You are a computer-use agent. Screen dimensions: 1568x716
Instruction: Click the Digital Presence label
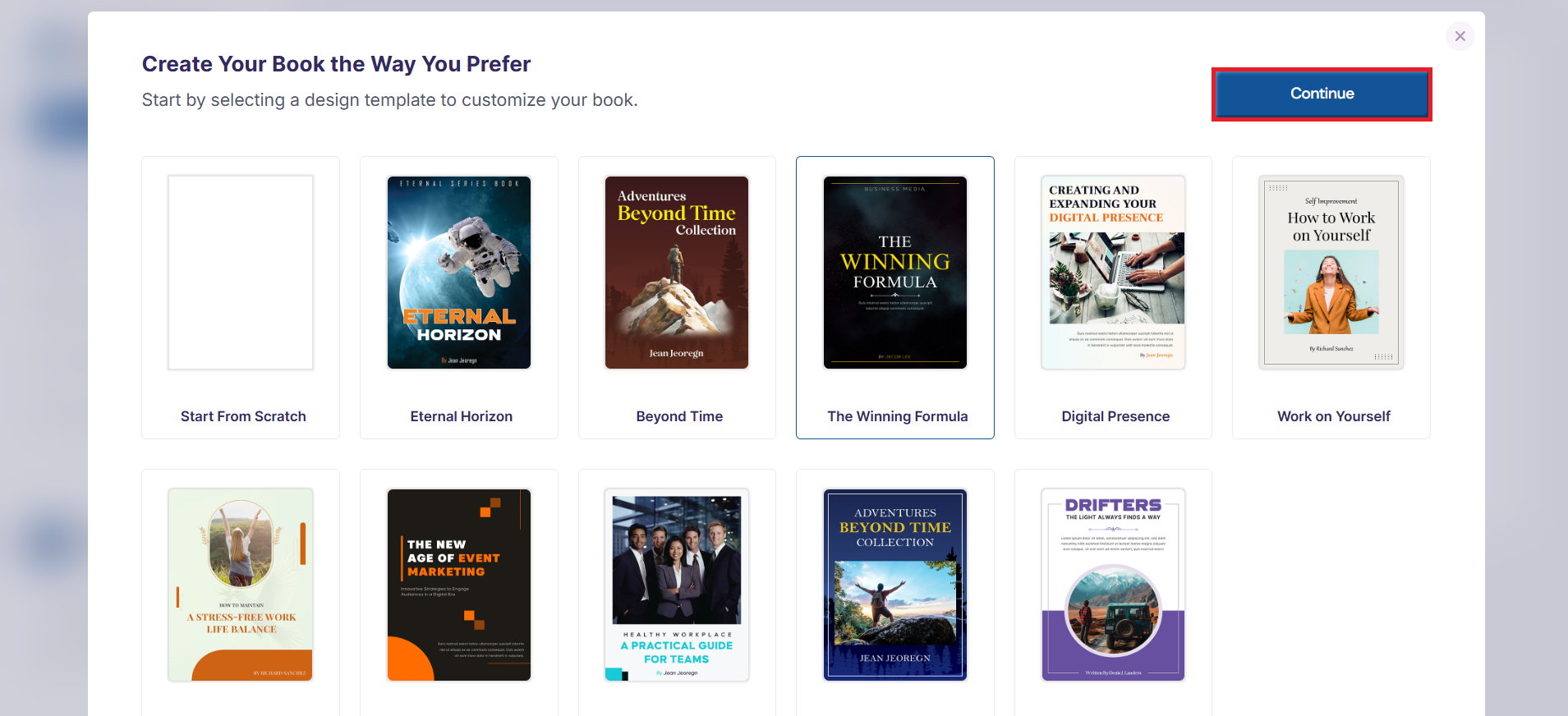point(1115,416)
